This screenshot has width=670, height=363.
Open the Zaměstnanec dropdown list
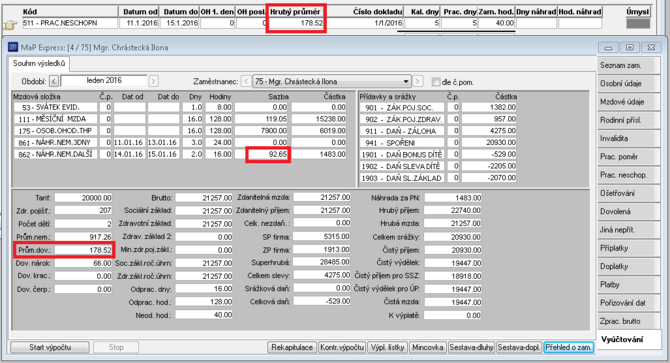[x=406, y=81]
